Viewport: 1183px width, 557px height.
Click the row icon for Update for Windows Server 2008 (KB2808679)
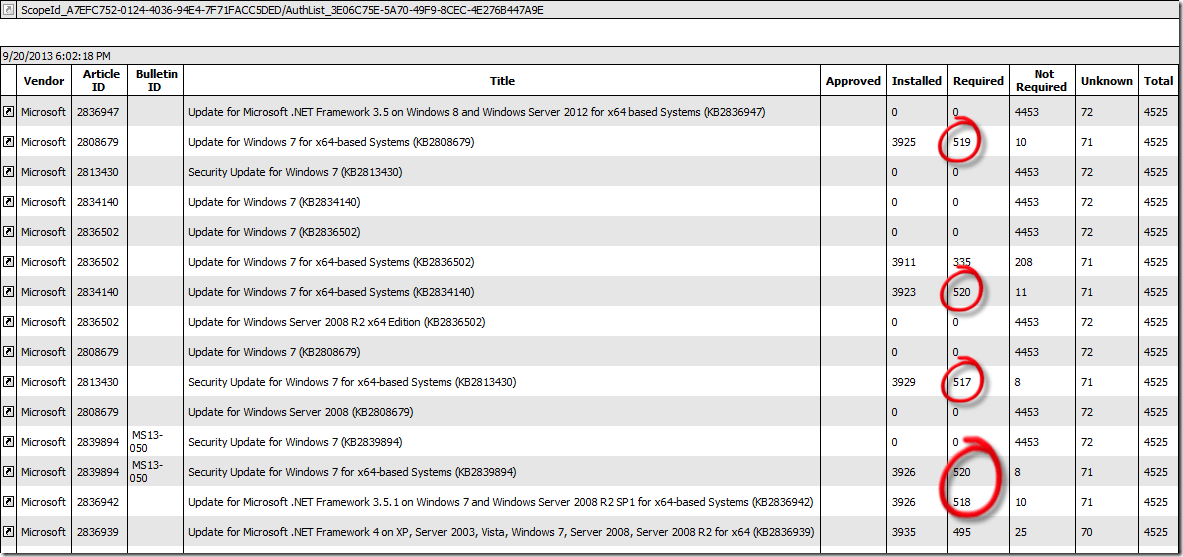(x=9, y=412)
